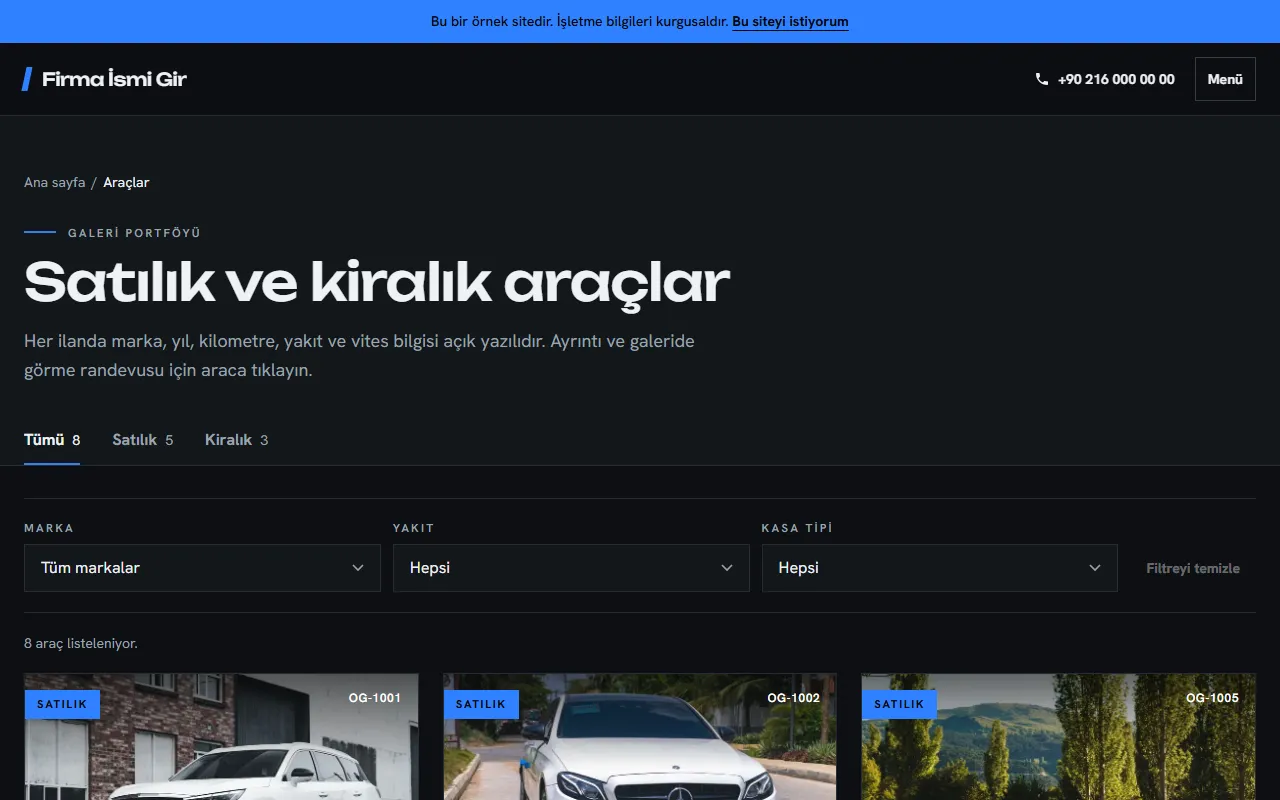
Task: Open the OG-1005 vehicle card photo
Action: click(x=1058, y=737)
